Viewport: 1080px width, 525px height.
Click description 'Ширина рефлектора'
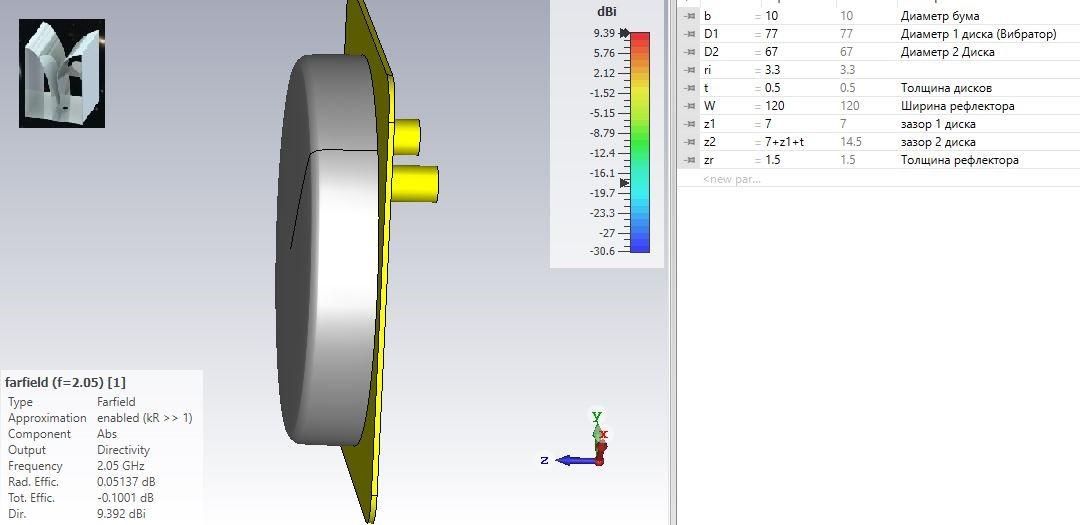[x=957, y=106]
